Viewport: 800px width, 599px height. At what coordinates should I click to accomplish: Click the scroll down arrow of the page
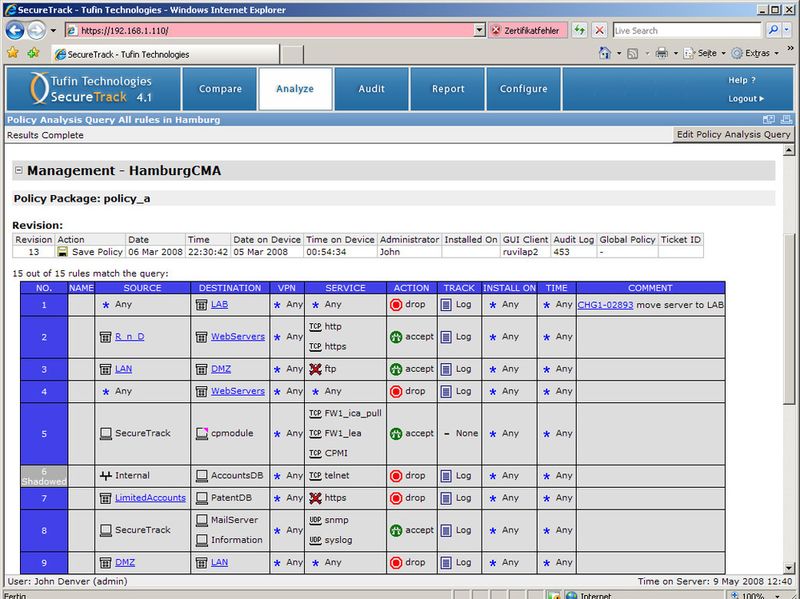pos(789,568)
